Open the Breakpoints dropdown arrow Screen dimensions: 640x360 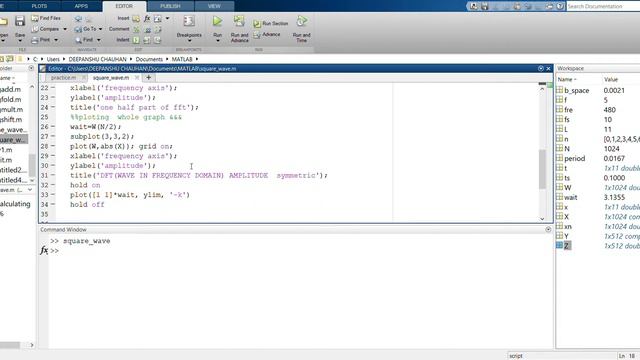click(x=189, y=41)
